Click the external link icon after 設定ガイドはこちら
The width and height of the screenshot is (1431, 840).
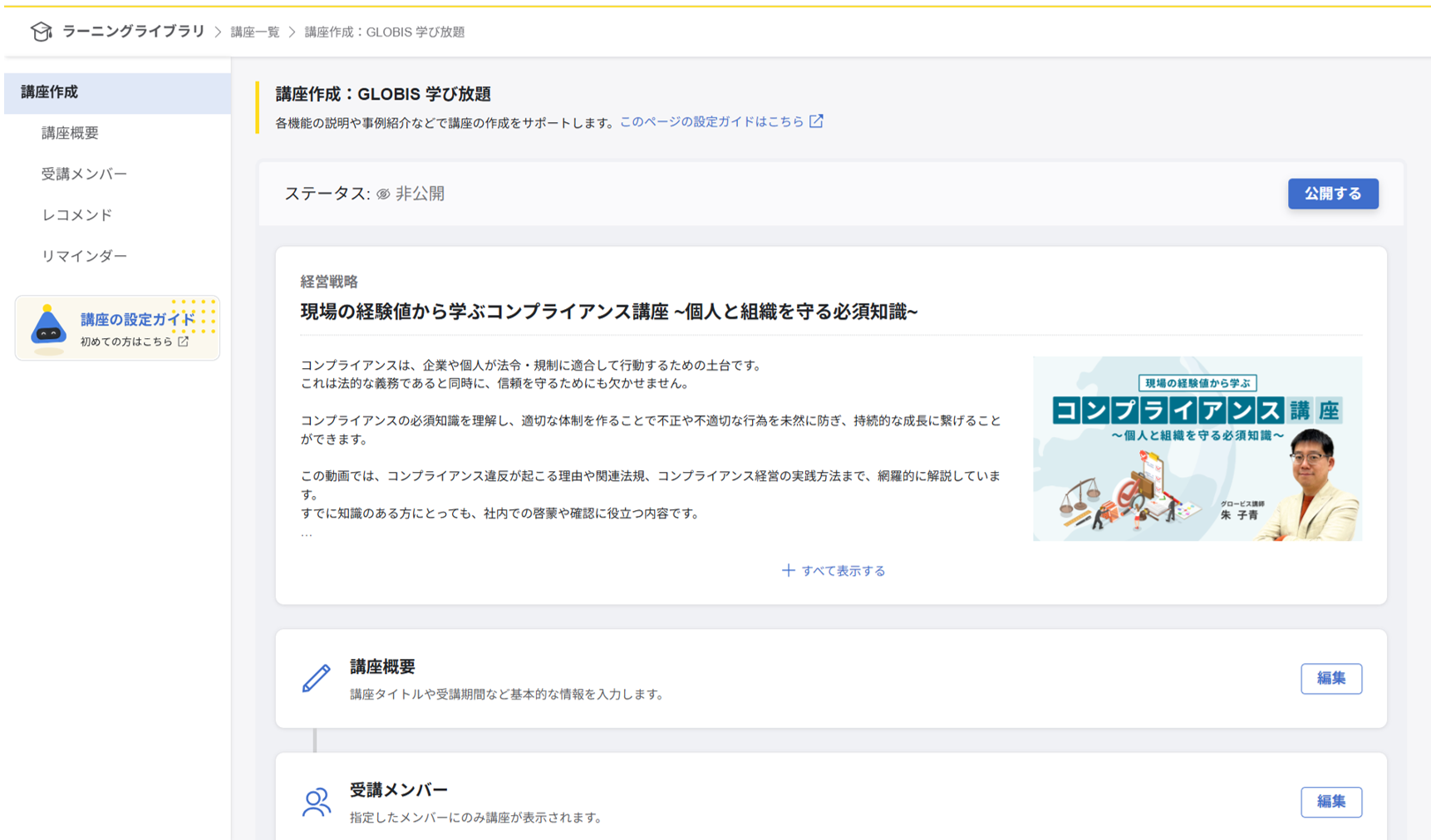(x=817, y=120)
